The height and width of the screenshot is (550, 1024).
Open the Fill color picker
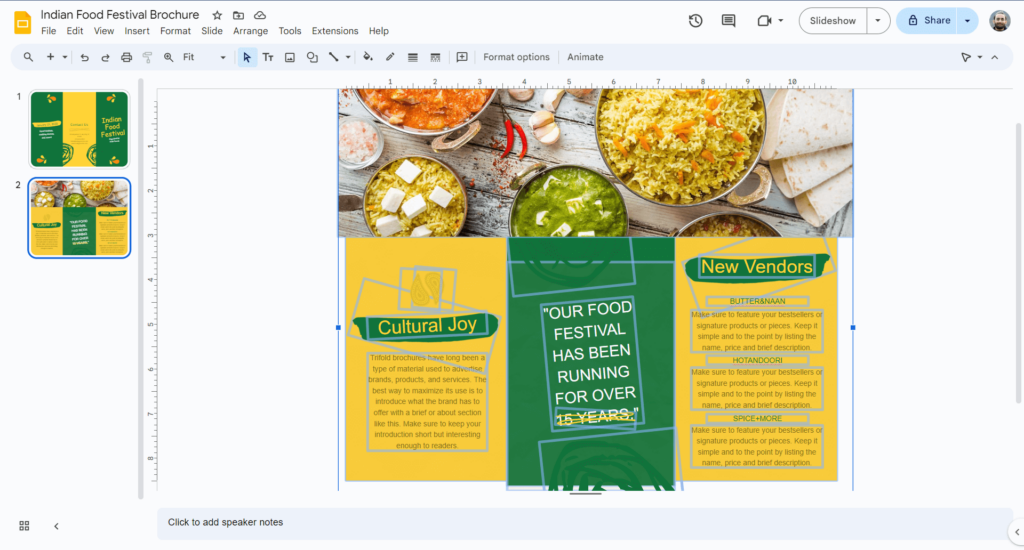368,57
